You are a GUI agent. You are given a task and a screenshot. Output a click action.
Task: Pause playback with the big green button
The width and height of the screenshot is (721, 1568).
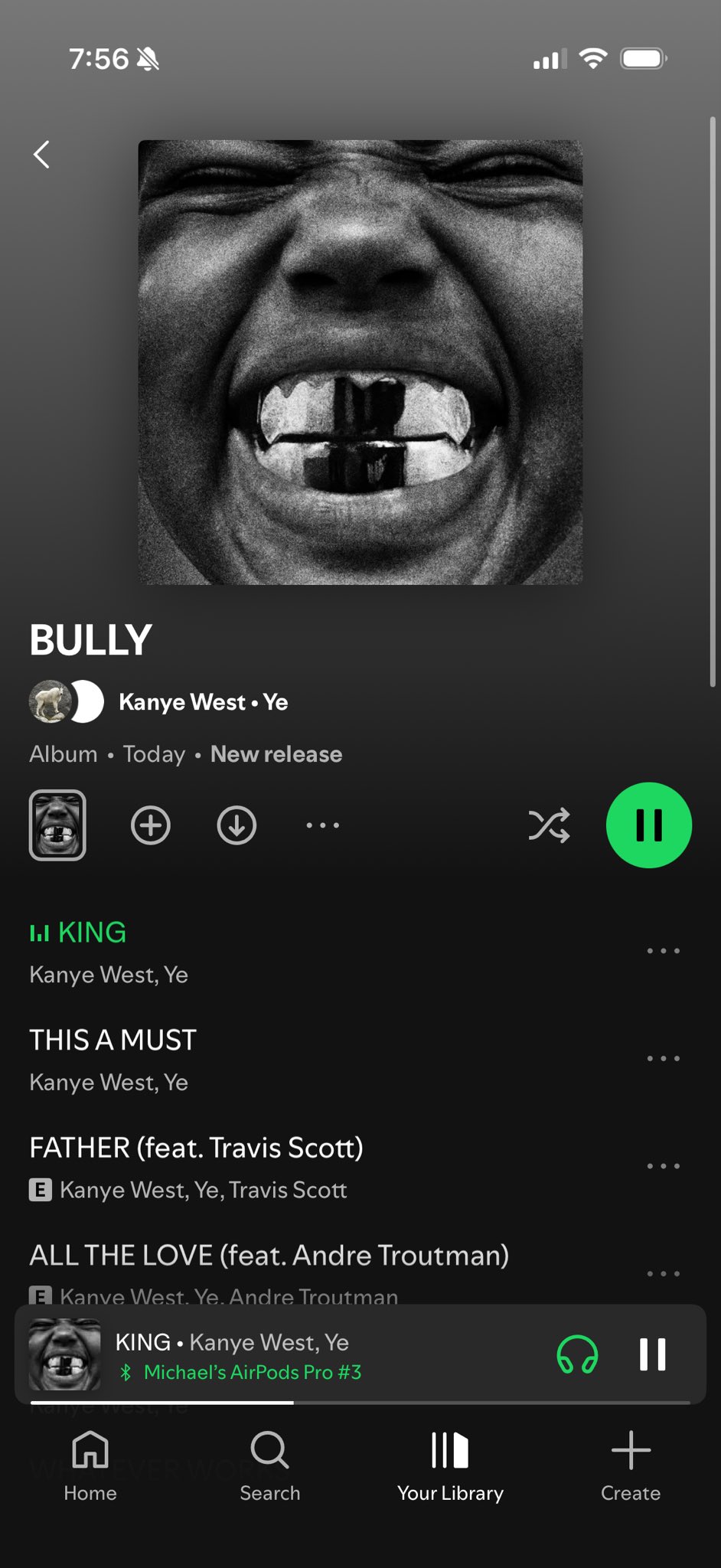pos(649,825)
